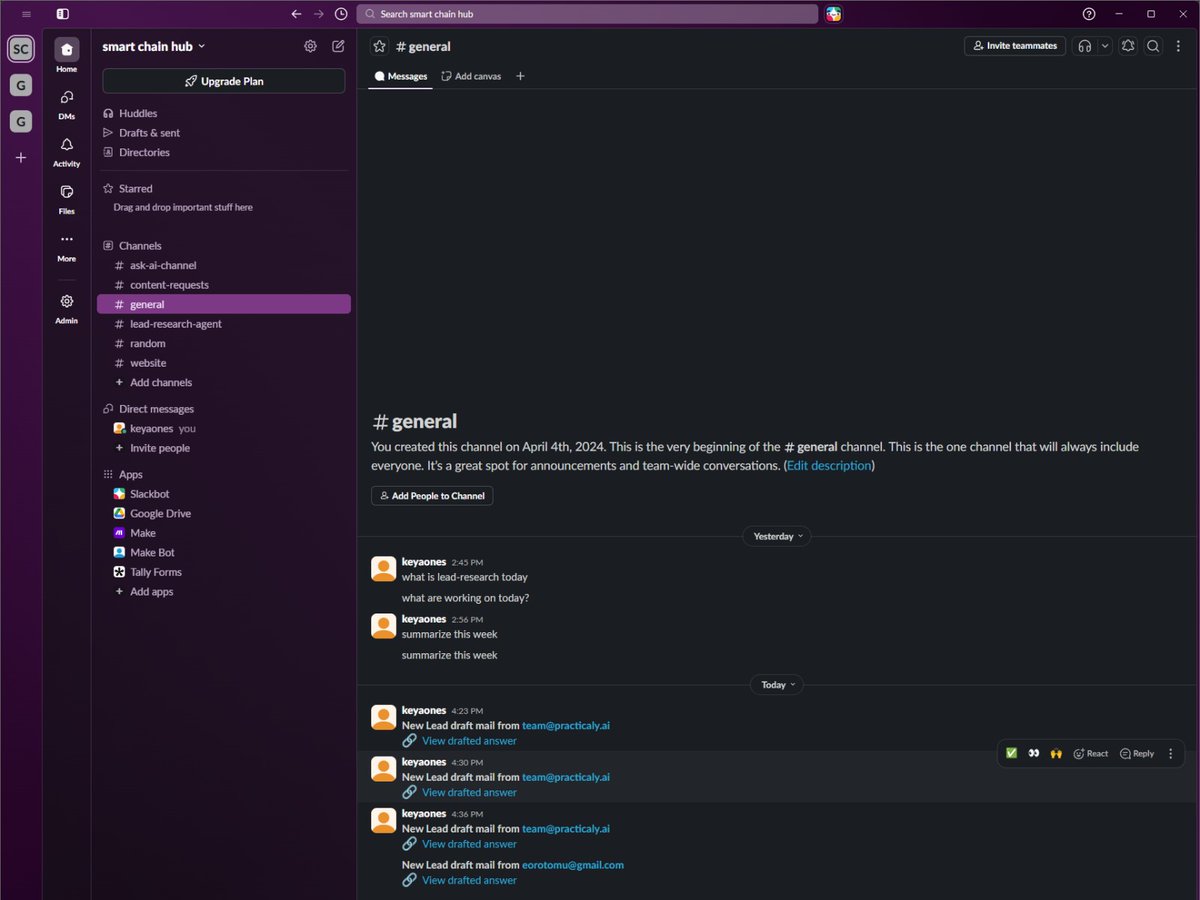Add a workspace with the plus icon
Screen dimensions: 1200x900
[x=21, y=158]
